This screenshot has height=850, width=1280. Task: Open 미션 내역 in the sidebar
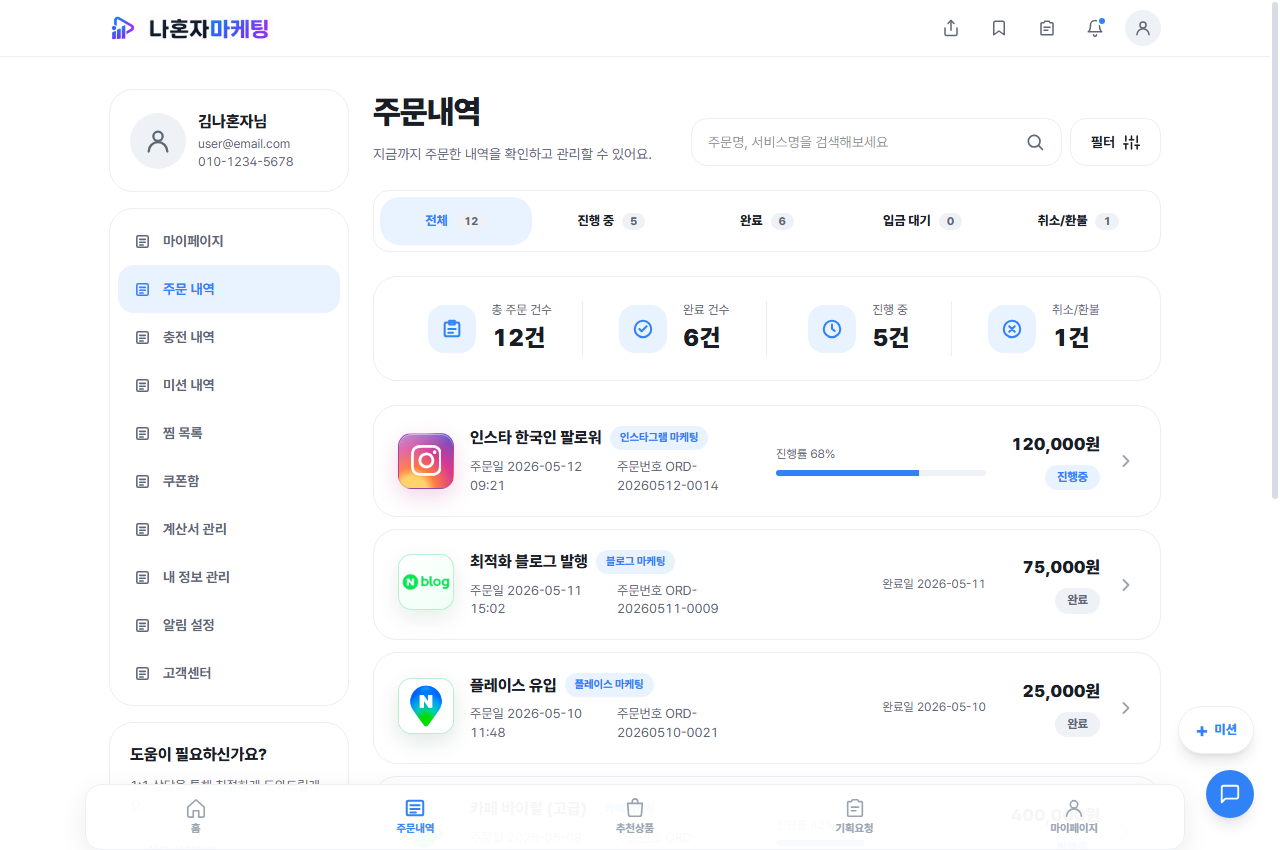[229, 385]
